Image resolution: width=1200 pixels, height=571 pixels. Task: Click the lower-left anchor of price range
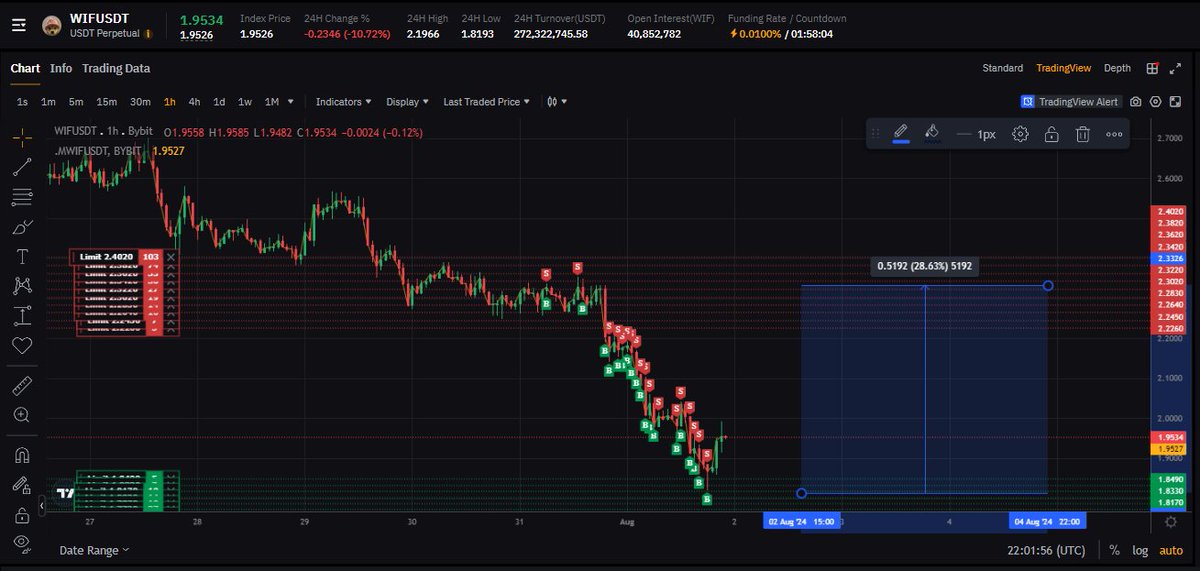click(x=801, y=493)
